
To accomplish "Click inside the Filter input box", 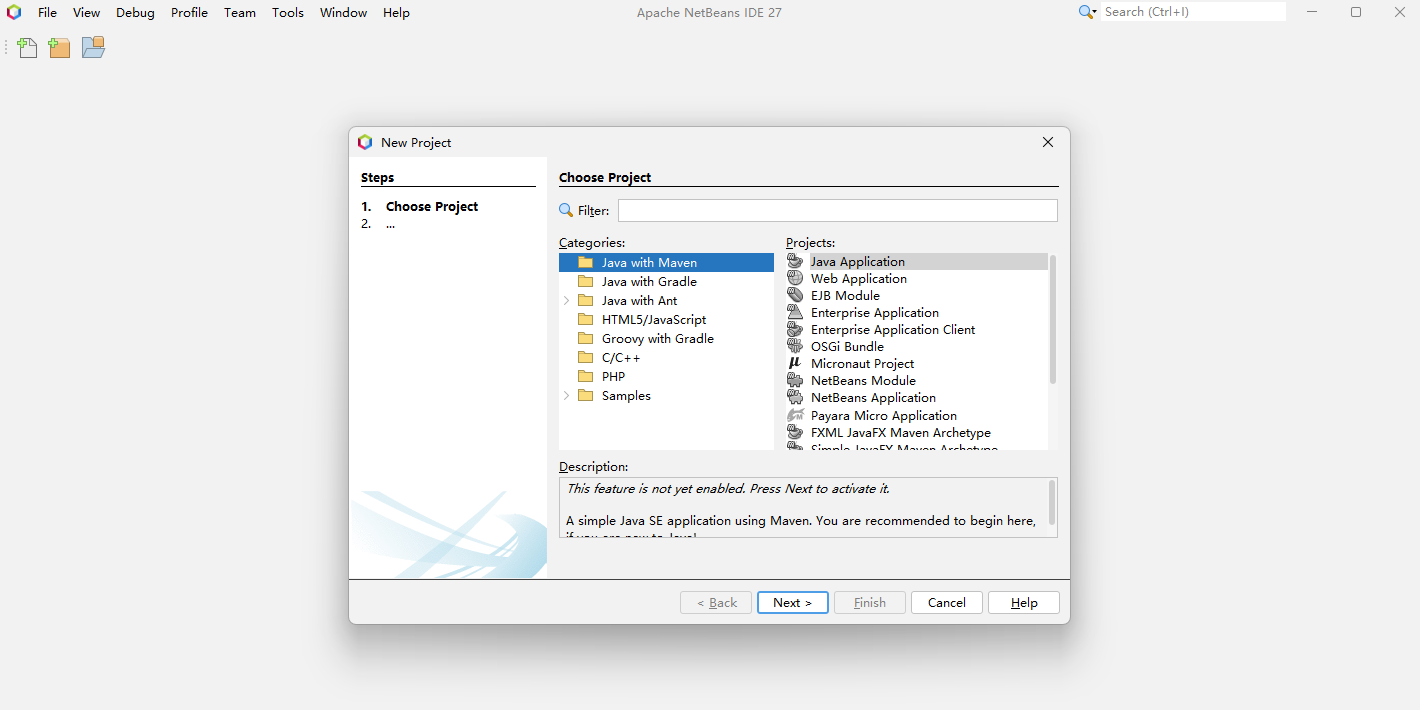I will (837, 210).
